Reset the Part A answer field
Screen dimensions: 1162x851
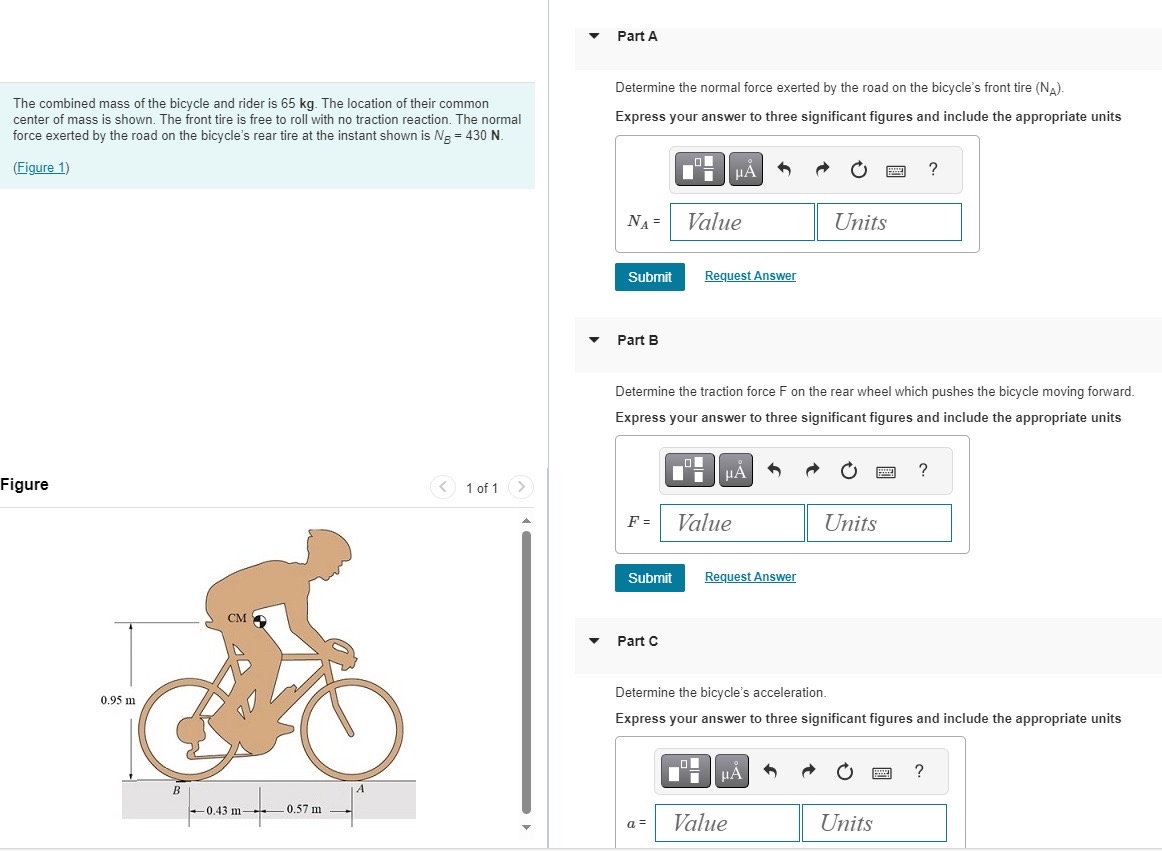pyautogui.click(x=858, y=170)
